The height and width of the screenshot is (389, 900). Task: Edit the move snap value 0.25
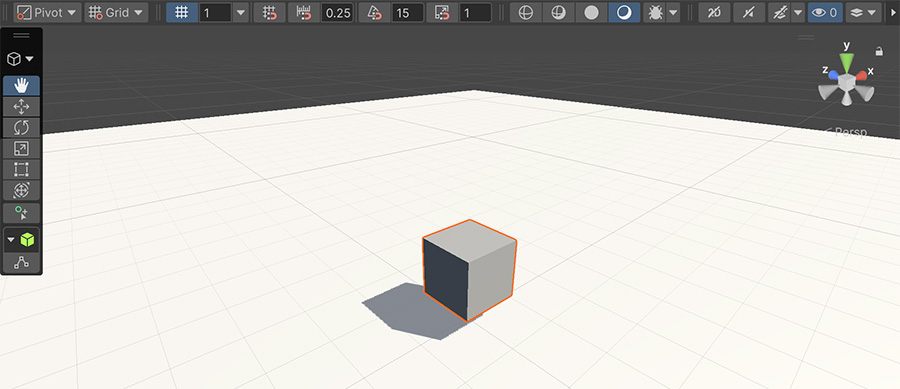click(337, 13)
